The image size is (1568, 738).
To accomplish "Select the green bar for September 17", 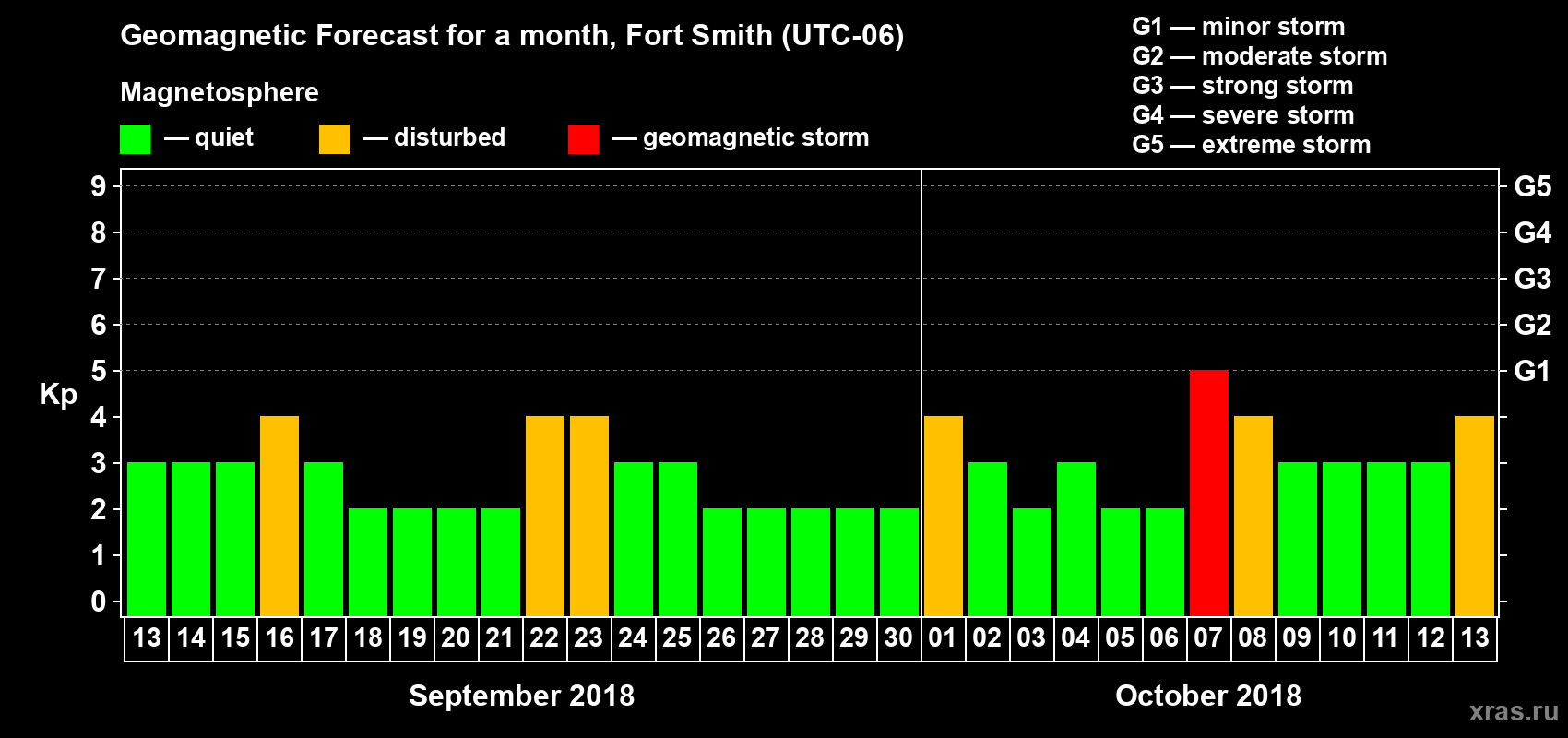I will (x=324, y=539).
